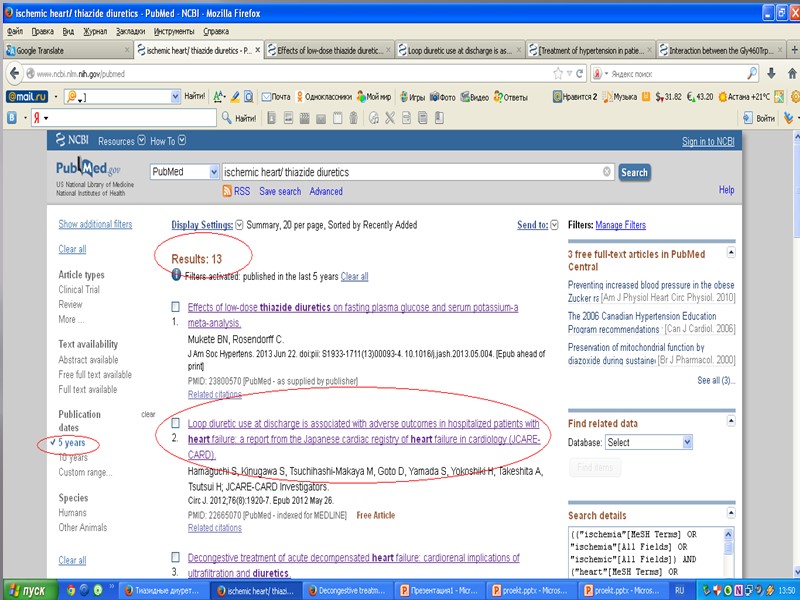The height and width of the screenshot is (600, 800).
Task: Clear the PubMed search box with X icon
Action: [x=607, y=172]
